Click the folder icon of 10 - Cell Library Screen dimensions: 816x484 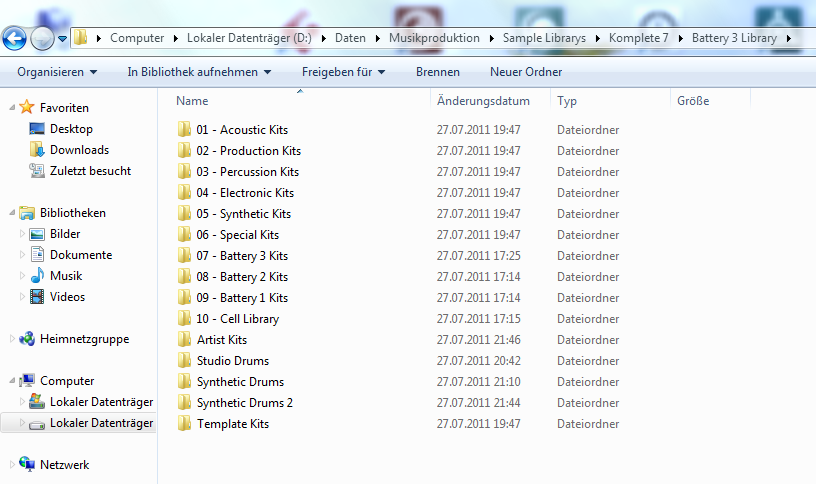point(184,318)
